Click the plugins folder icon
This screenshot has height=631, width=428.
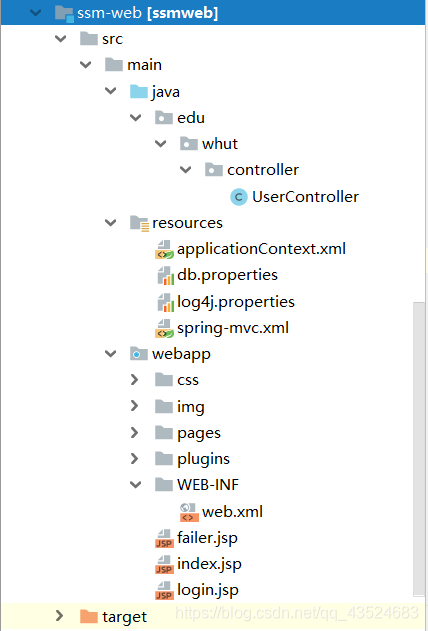pyautogui.click(x=164, y=459)
